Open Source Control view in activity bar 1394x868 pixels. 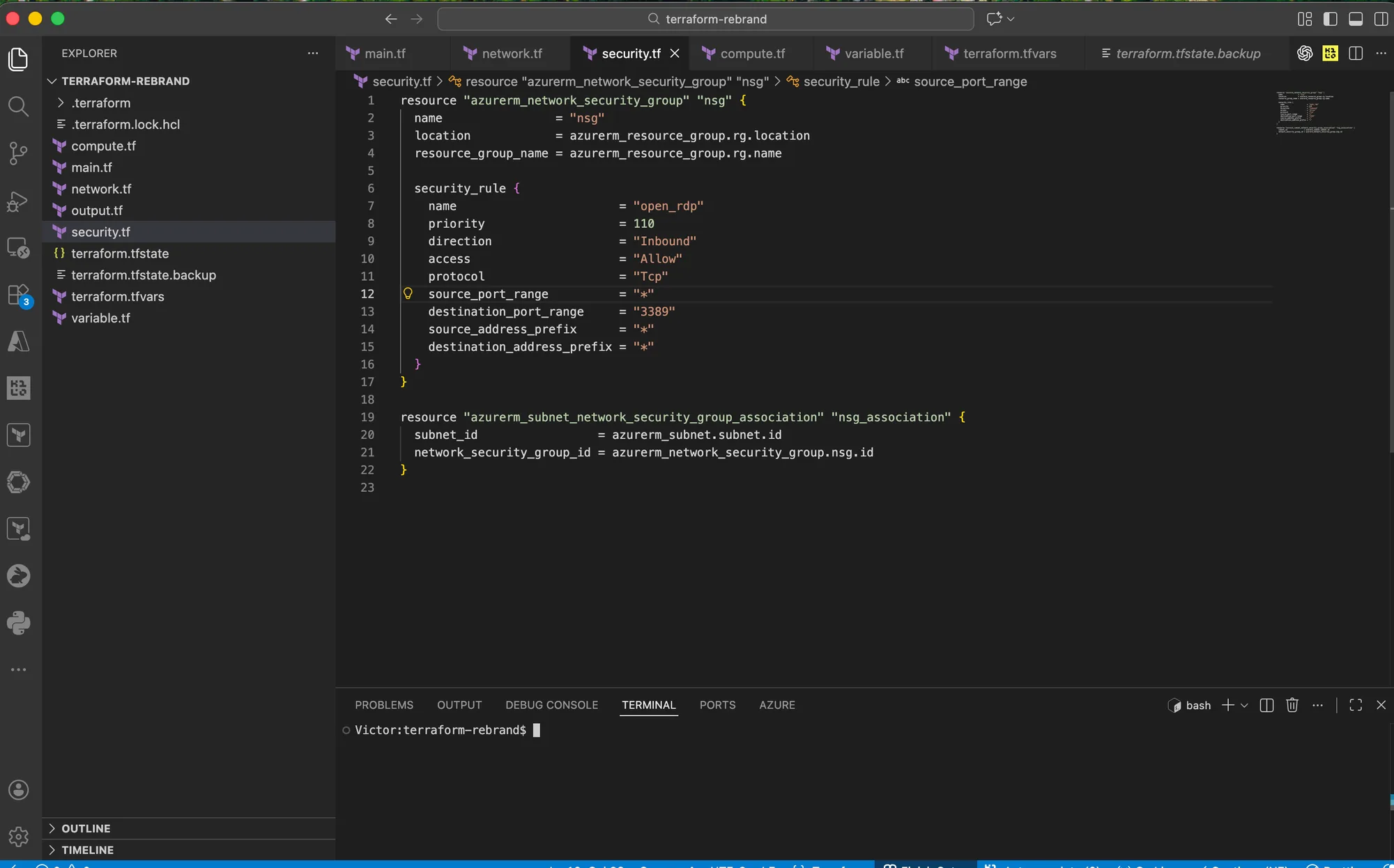(19, 153)
